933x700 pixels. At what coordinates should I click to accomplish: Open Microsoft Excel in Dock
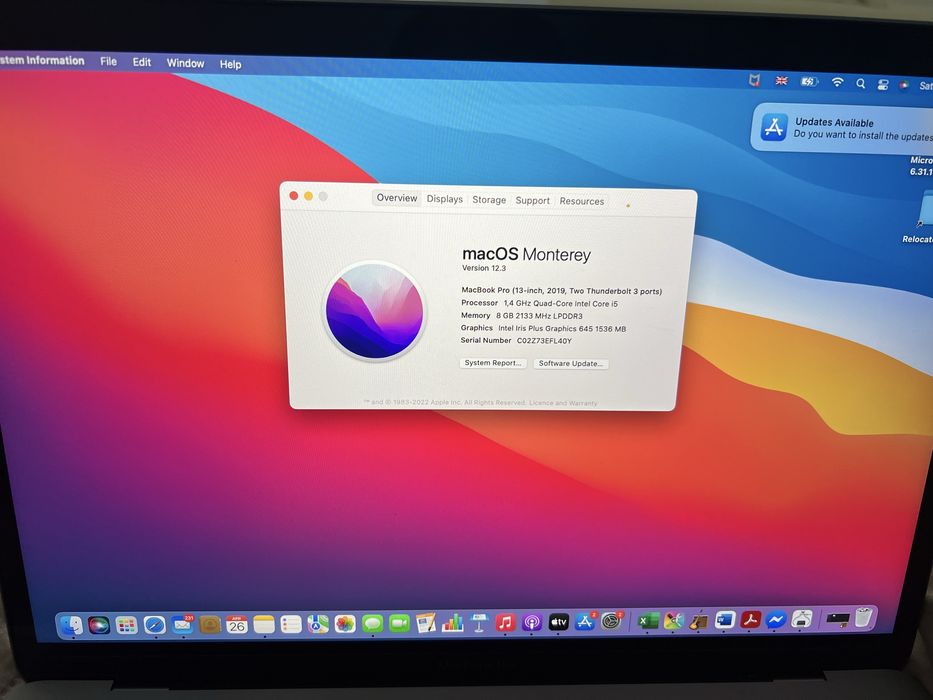[x=648, y=621]
